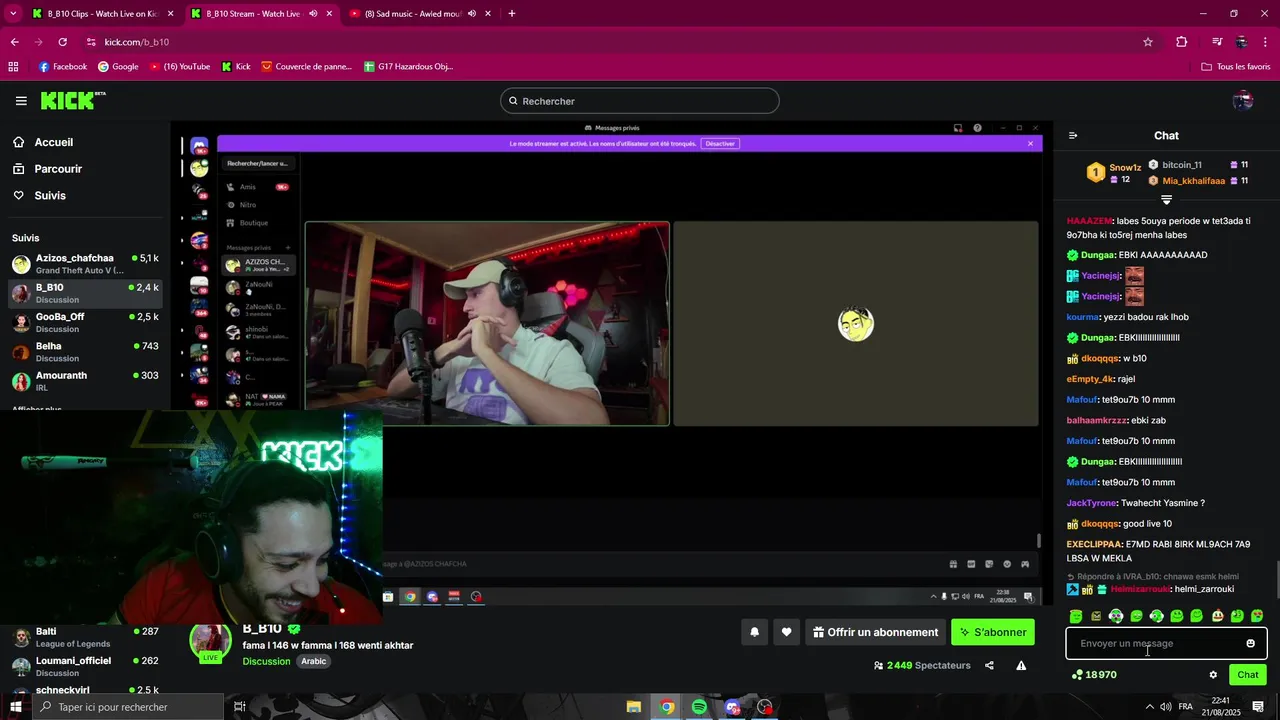Collapse the chat panel

[x=1073, y=136]
